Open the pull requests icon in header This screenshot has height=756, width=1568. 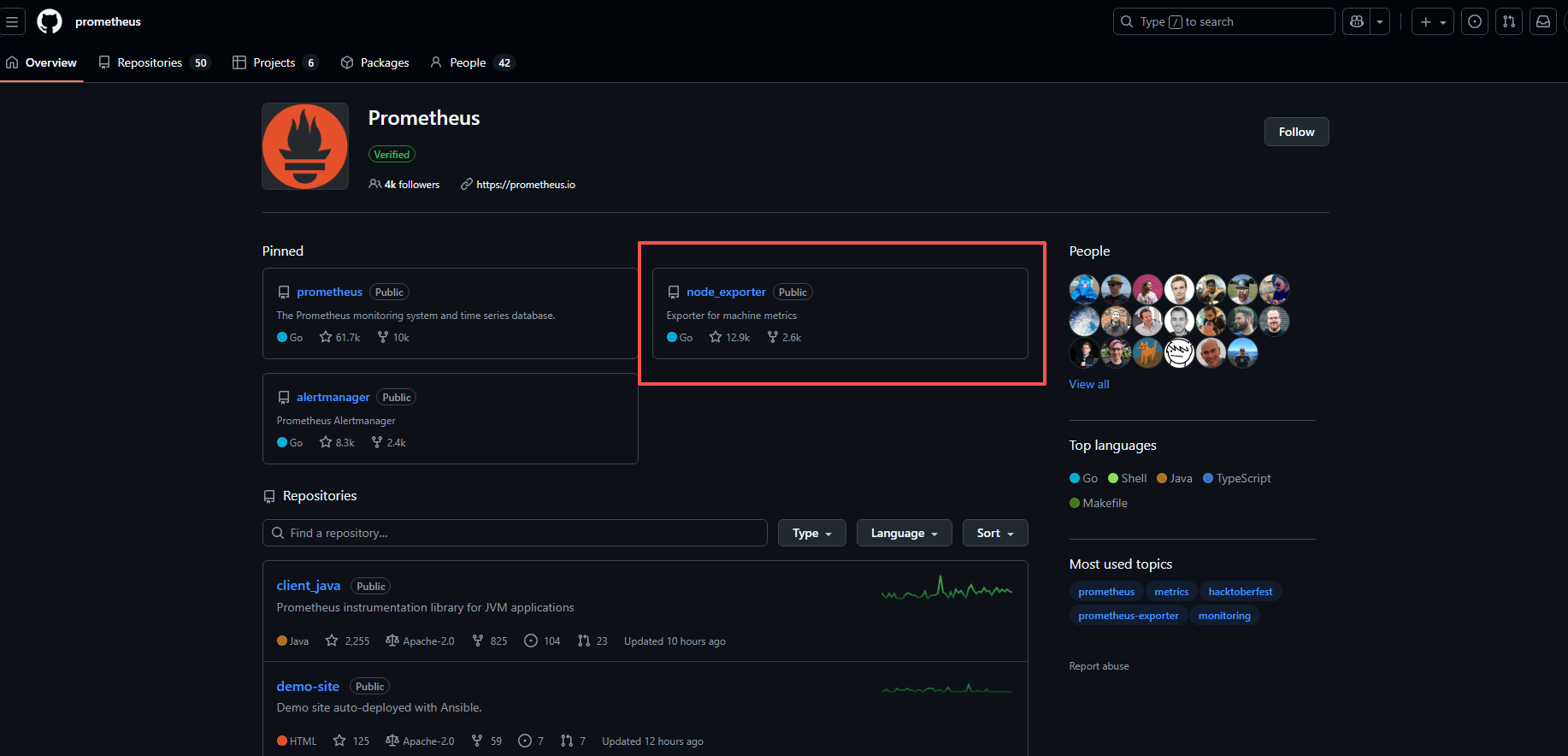(1509, 21)
